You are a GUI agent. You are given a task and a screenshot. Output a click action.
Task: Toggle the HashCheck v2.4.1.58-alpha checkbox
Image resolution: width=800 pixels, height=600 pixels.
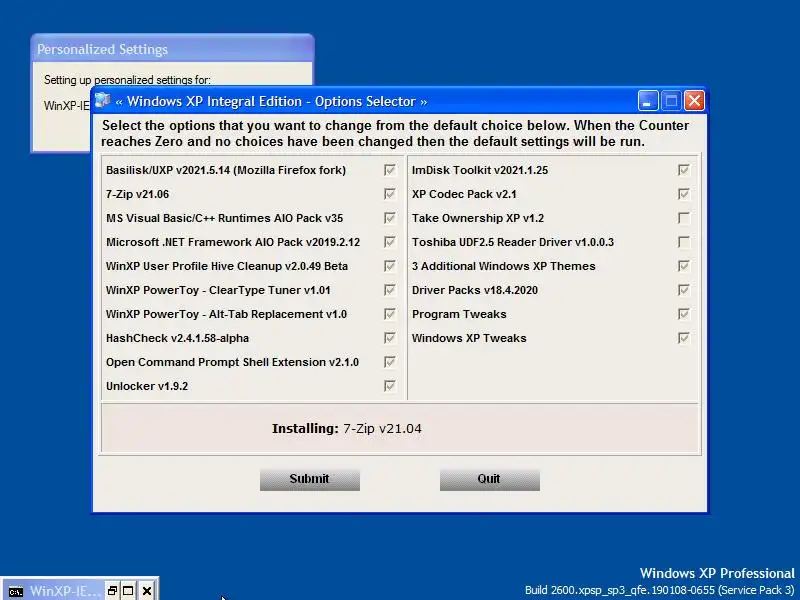[390, 338]
